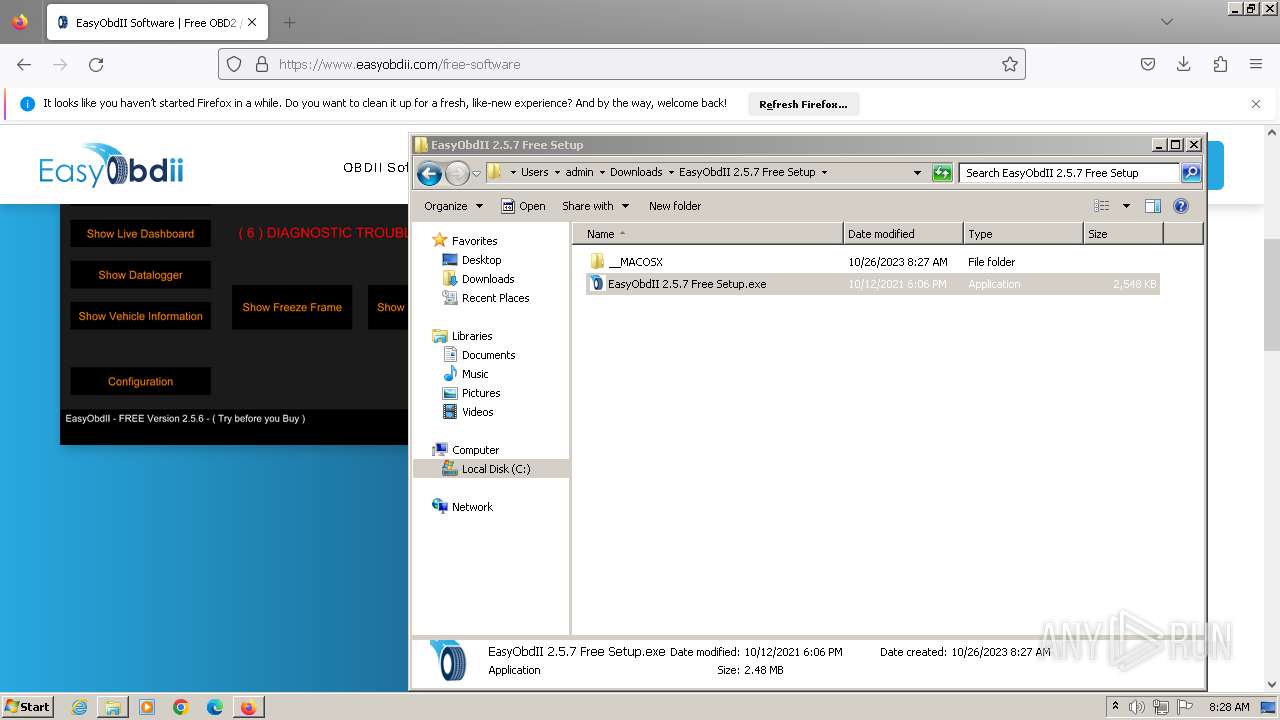Click the volume speaker icon in the system tray

coord(1137,707)
